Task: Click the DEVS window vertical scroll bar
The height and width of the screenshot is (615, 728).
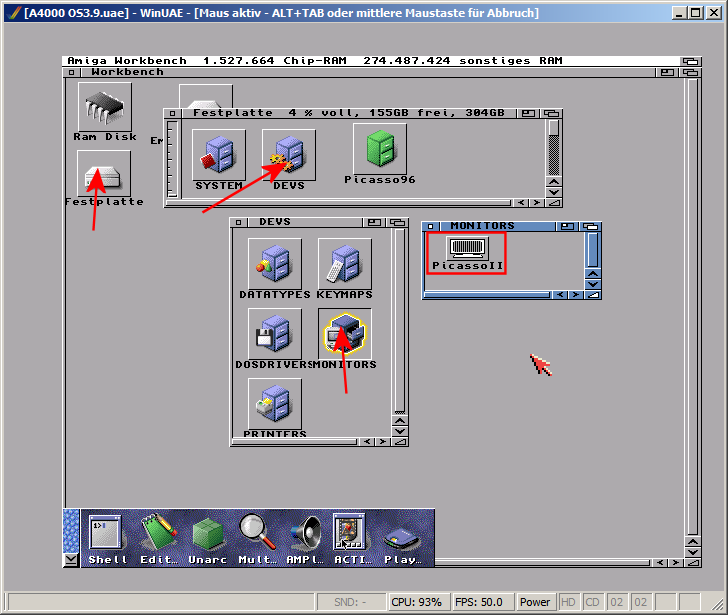Action: click(400, 321)
